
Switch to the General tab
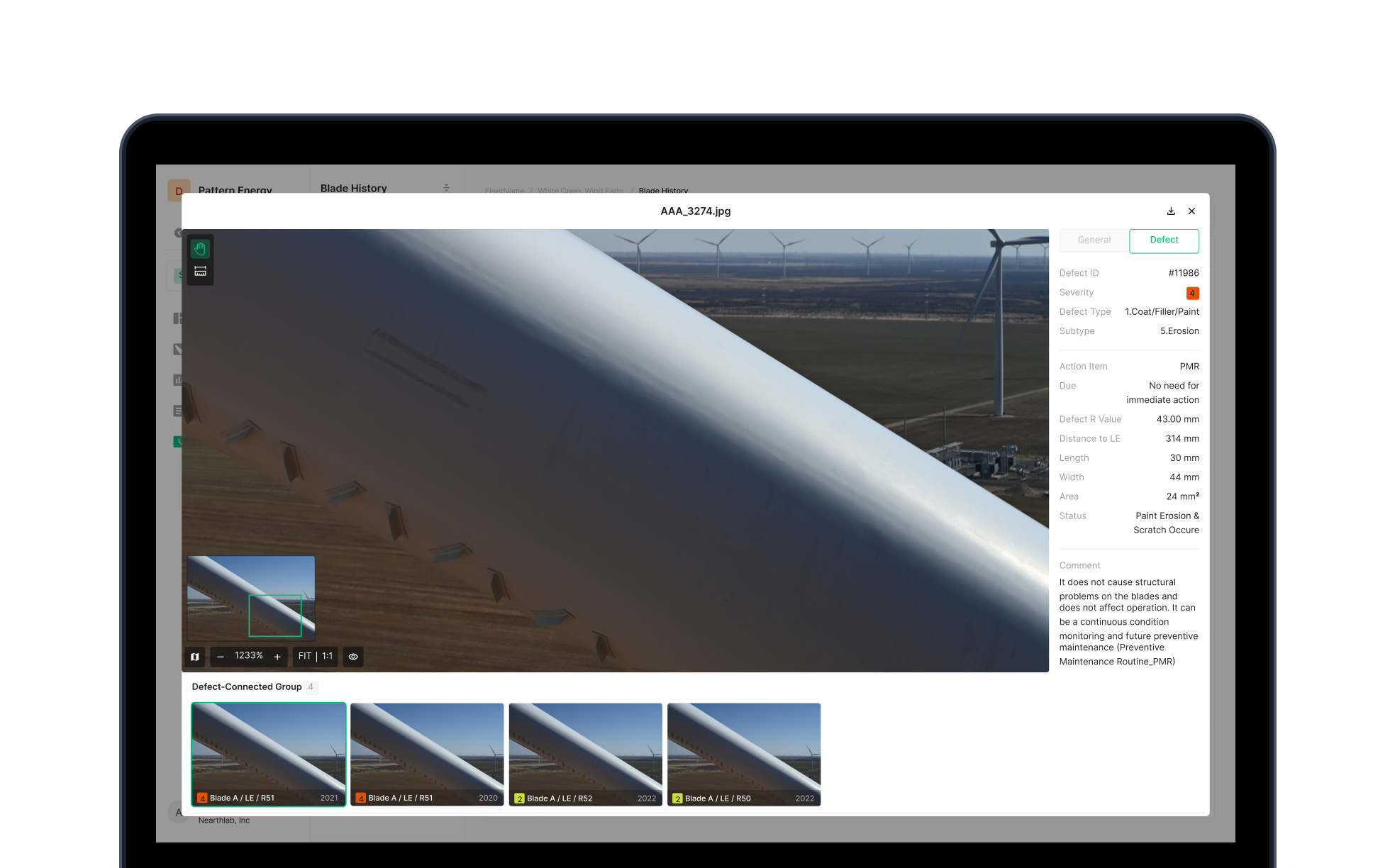click(x=1094, y=240)
